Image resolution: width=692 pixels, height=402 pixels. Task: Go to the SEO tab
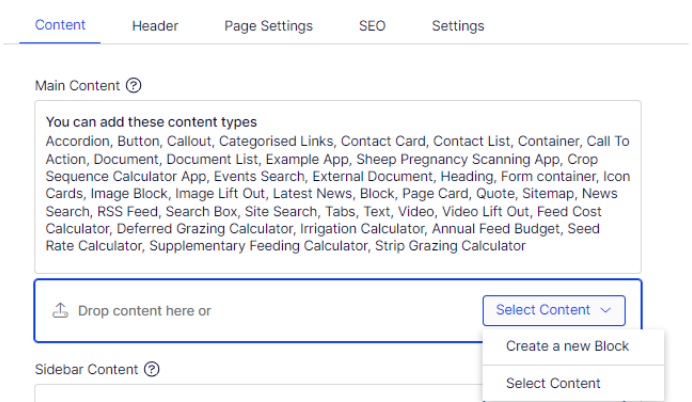tap(372, 26)
